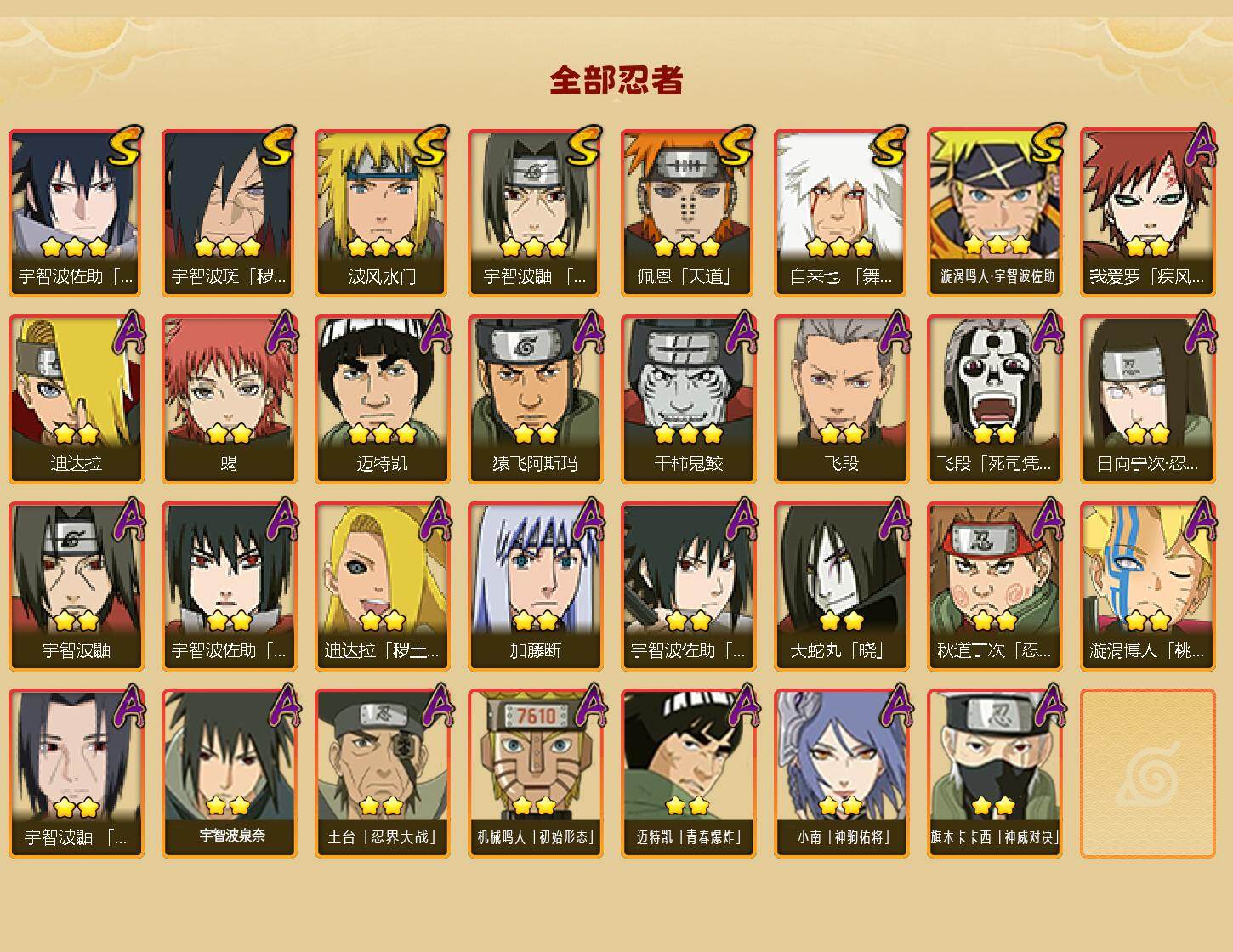Open the 大蛇丸「晓」 ninja card
Screen dimensions: 1233x952
pos(841,586)
